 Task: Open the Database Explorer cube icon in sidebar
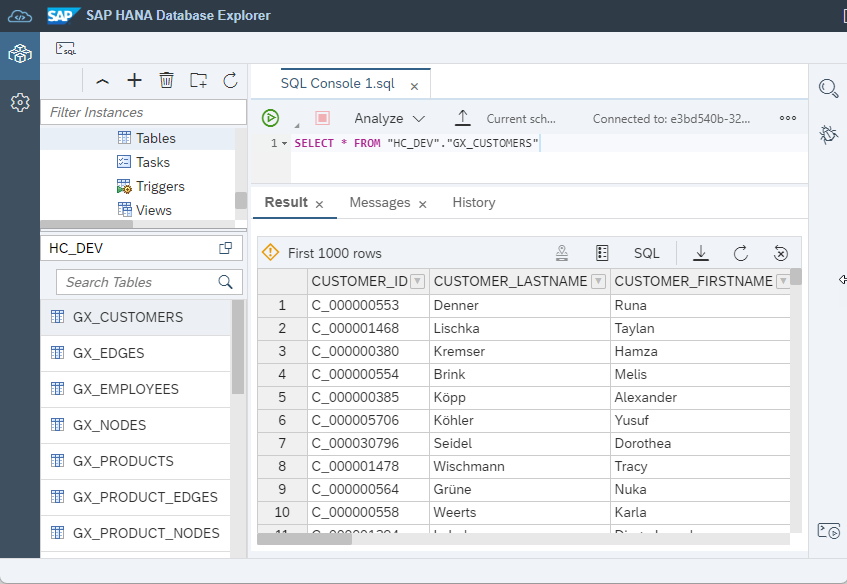20,54
